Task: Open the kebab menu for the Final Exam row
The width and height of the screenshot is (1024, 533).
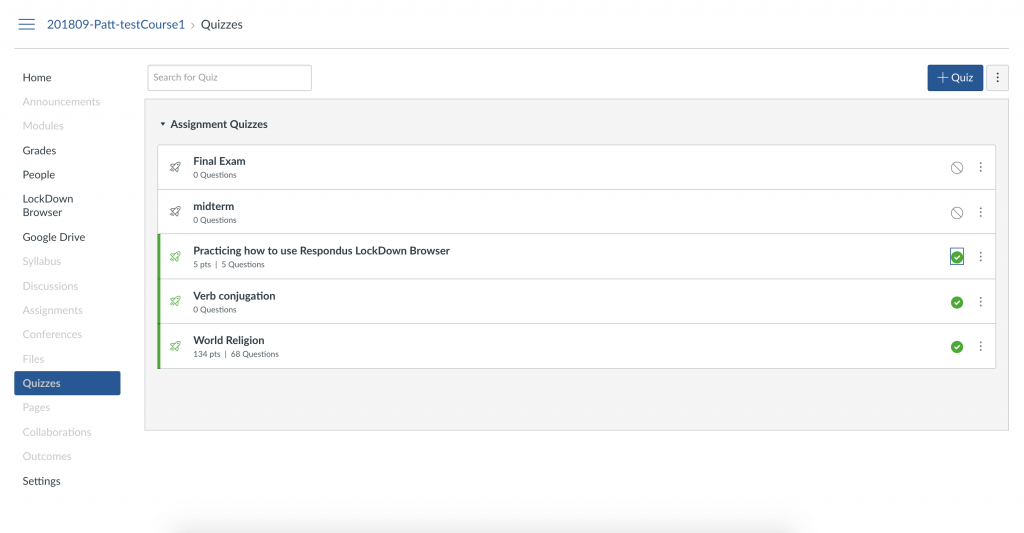Action: 980,167
